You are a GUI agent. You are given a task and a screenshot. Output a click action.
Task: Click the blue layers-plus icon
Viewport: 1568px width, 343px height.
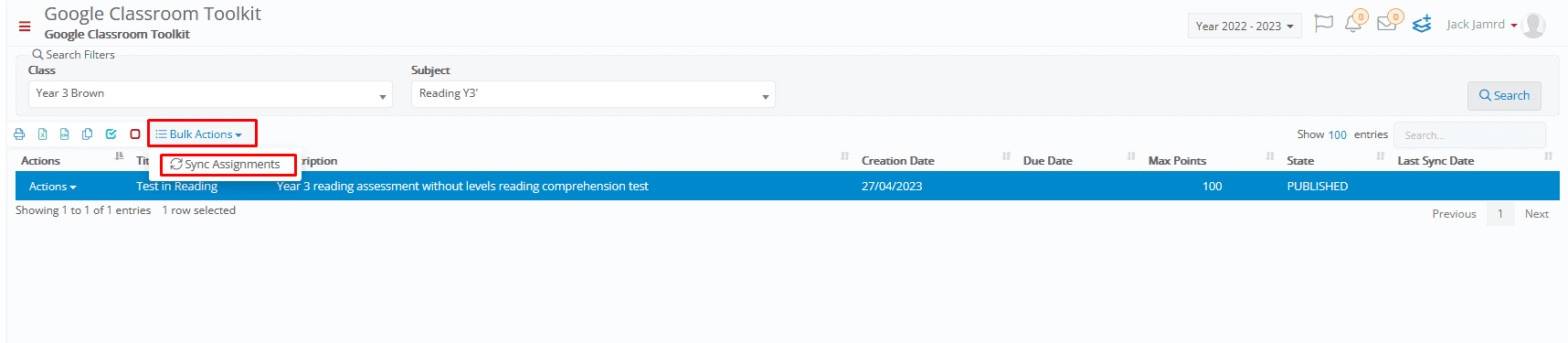(x=1422, y=24)
